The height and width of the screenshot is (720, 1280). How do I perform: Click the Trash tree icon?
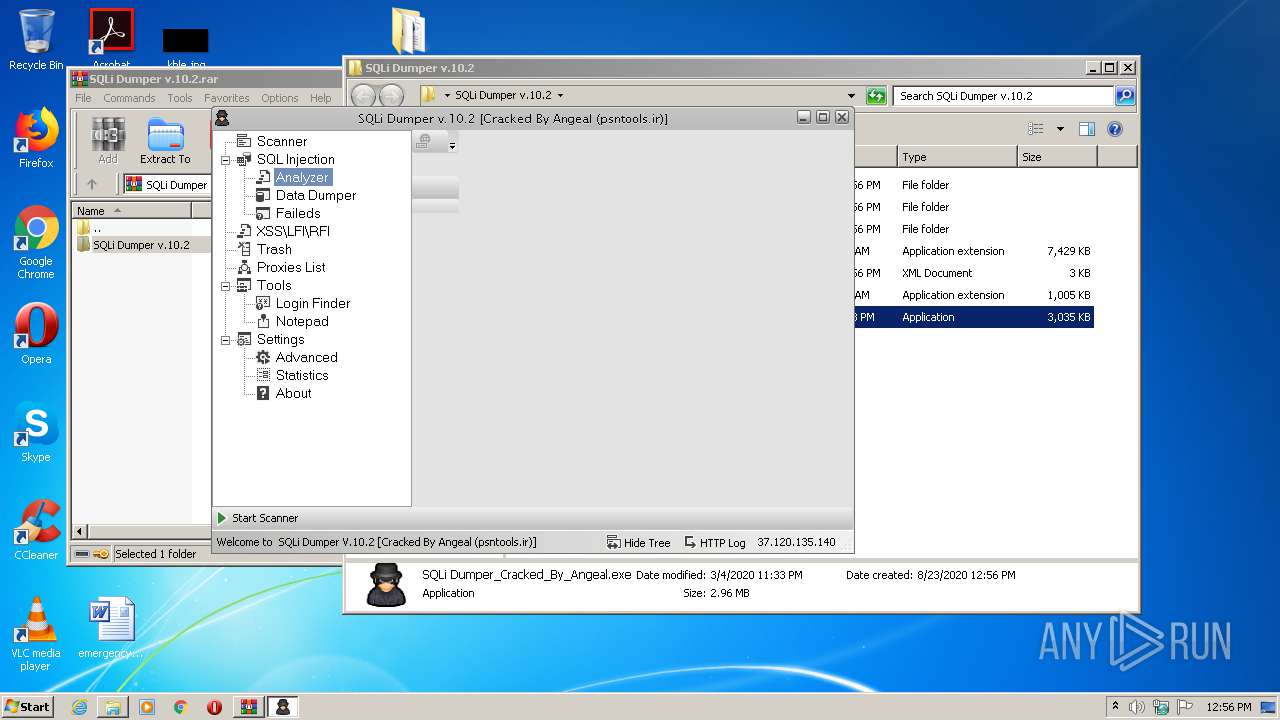click(244, 249)
